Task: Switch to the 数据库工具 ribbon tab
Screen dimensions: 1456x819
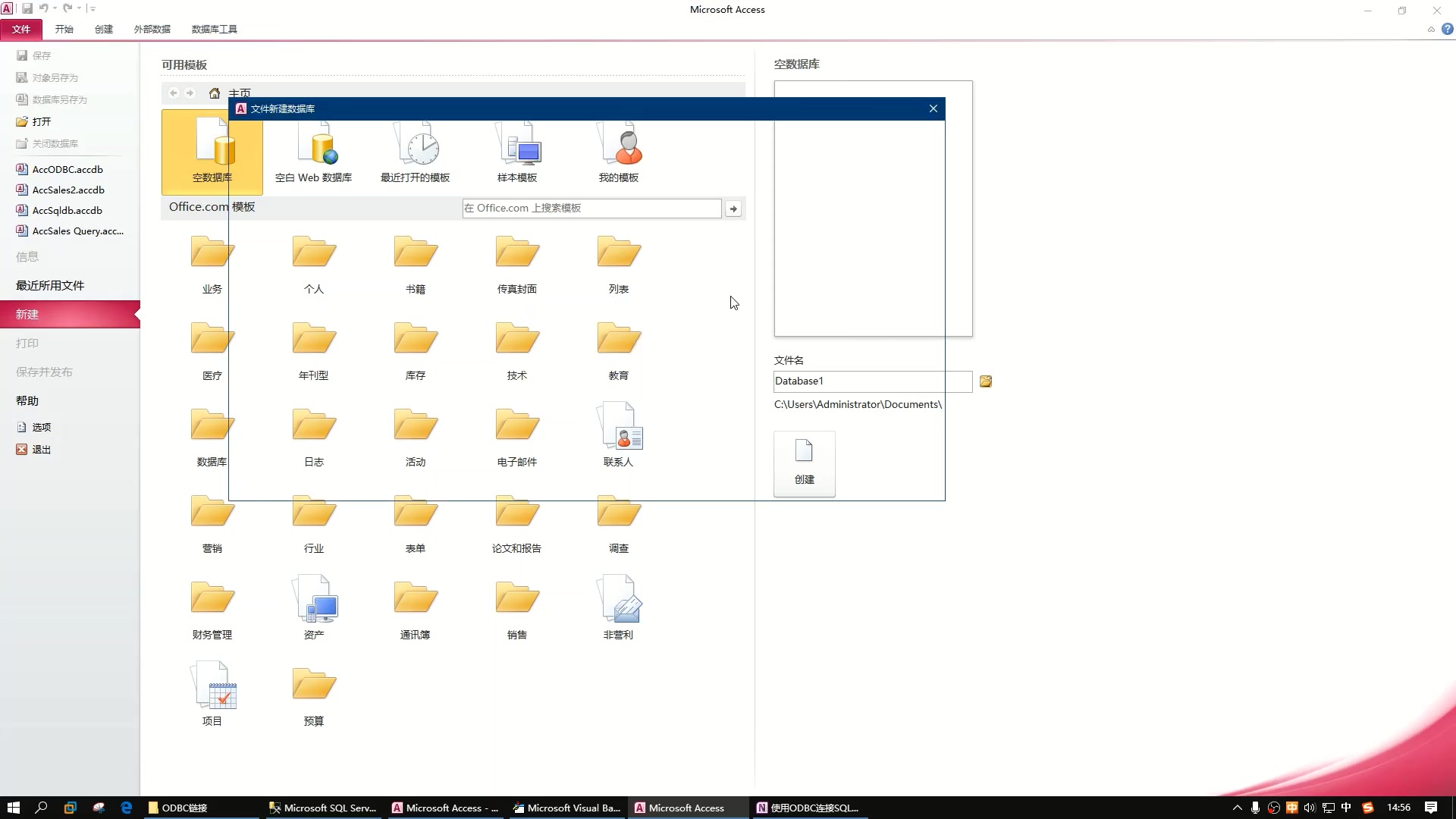Action: [x=214, y=29]
